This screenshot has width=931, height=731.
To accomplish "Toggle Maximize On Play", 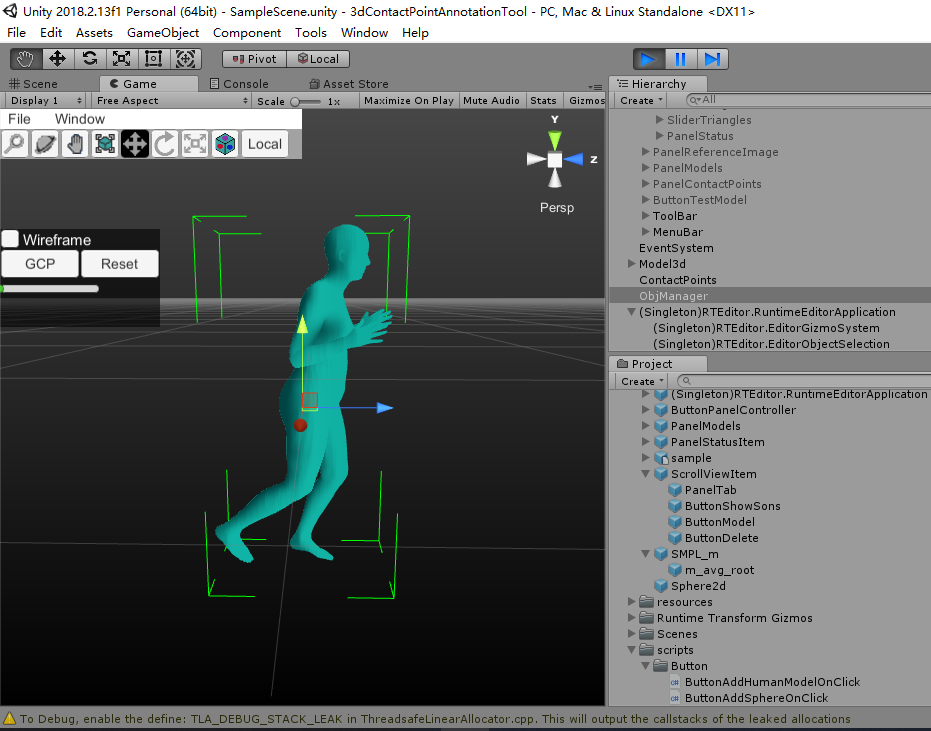I will 408,101.
